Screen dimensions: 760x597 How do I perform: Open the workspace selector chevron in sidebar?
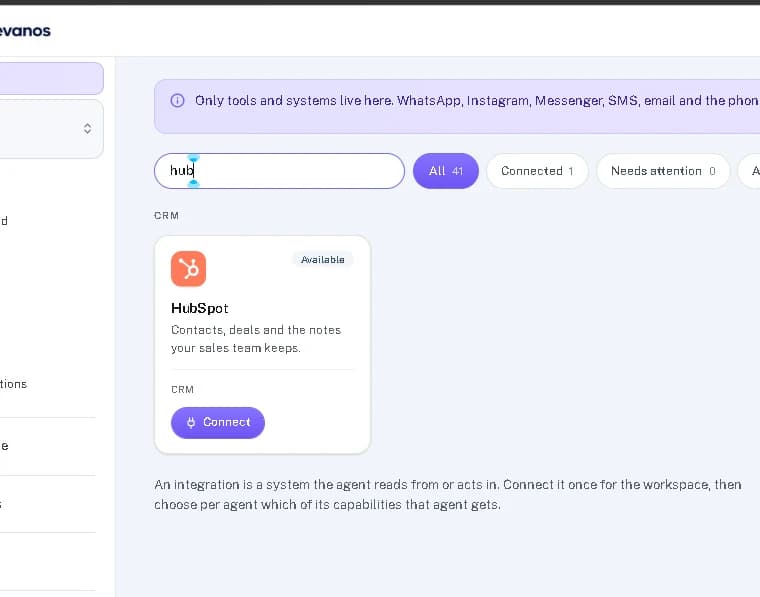[87, 128]
